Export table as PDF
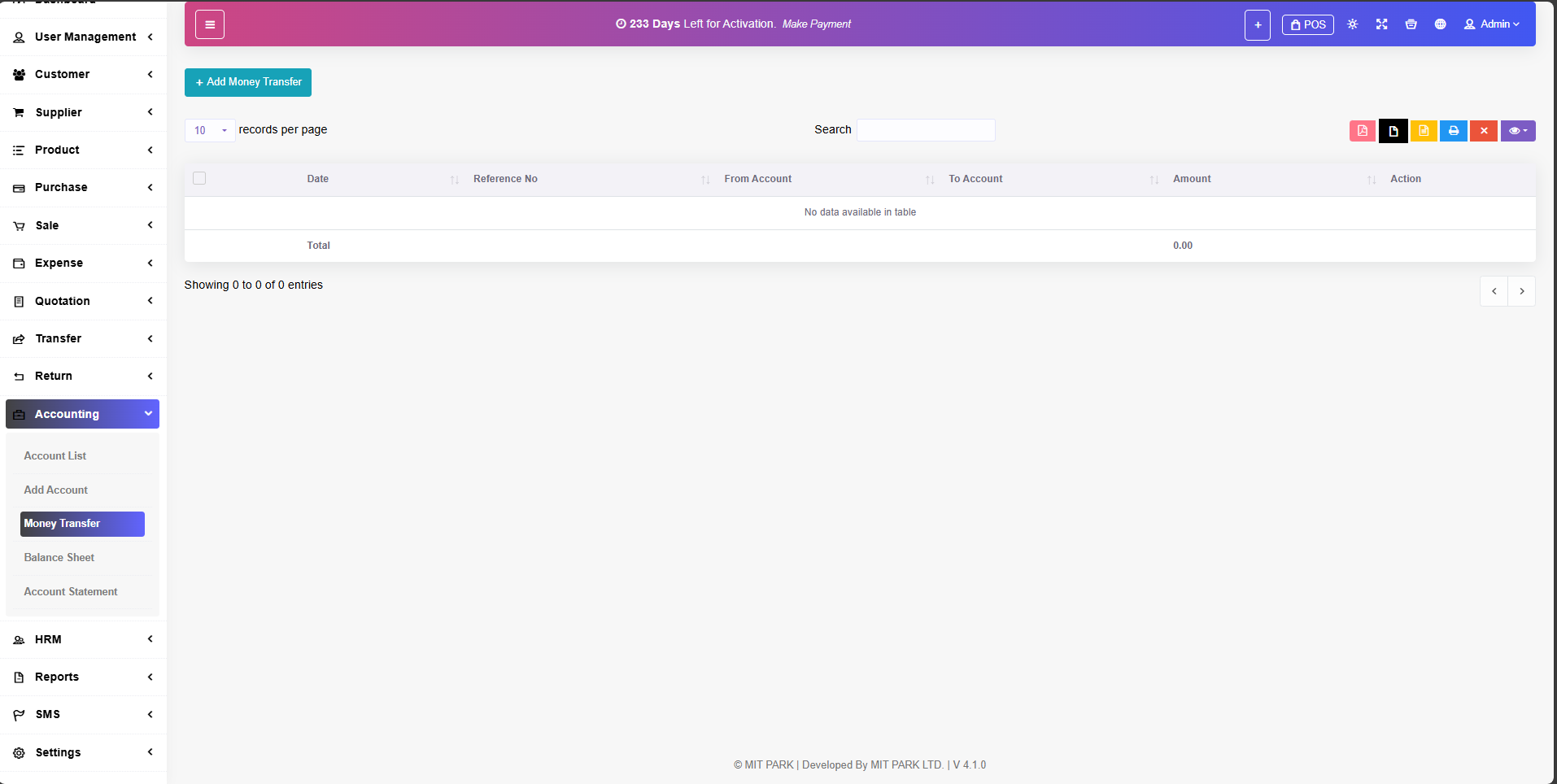 tap(1362, 131)
